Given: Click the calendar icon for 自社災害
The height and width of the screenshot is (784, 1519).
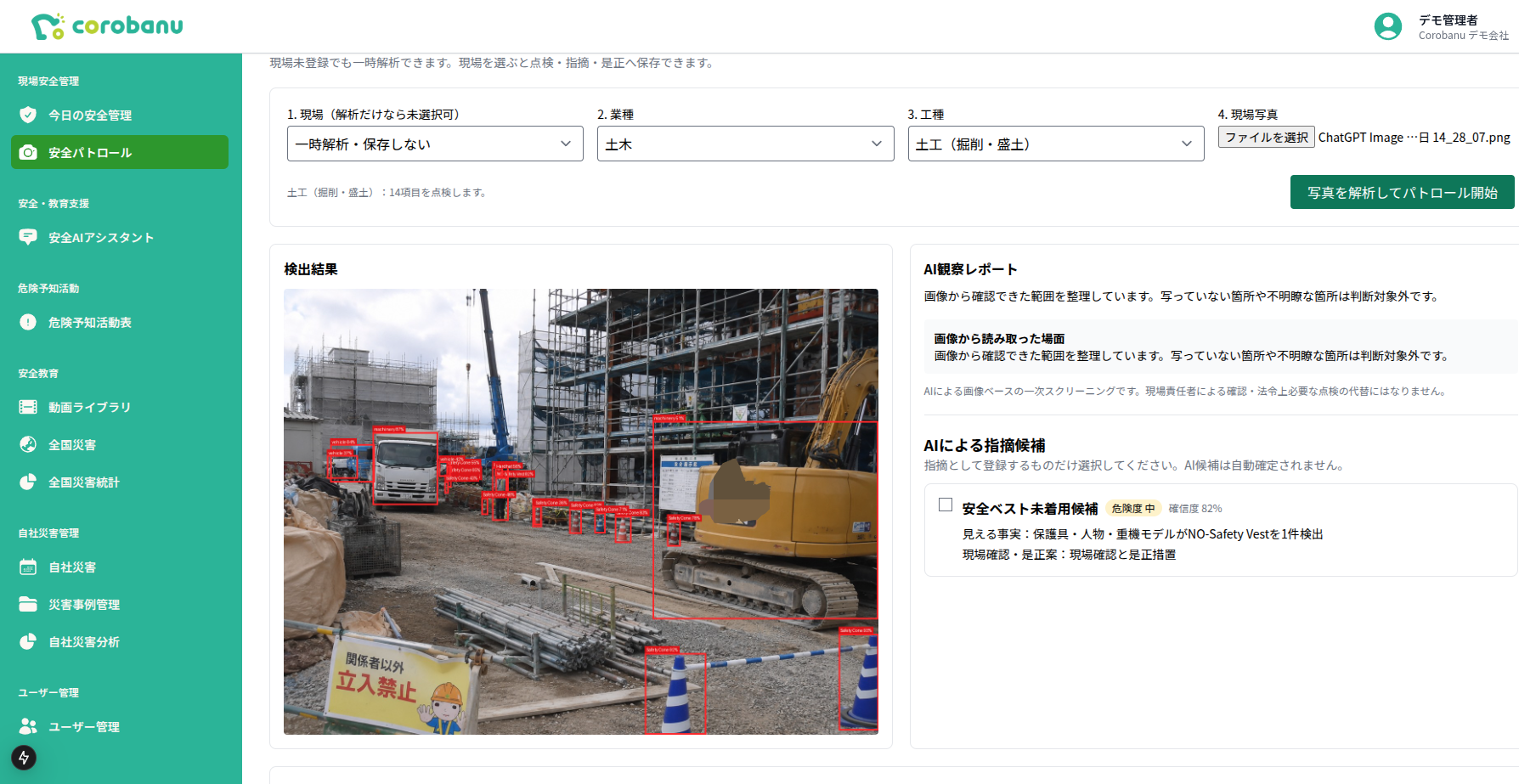Looking at the screenshot, I should (28, 567).
